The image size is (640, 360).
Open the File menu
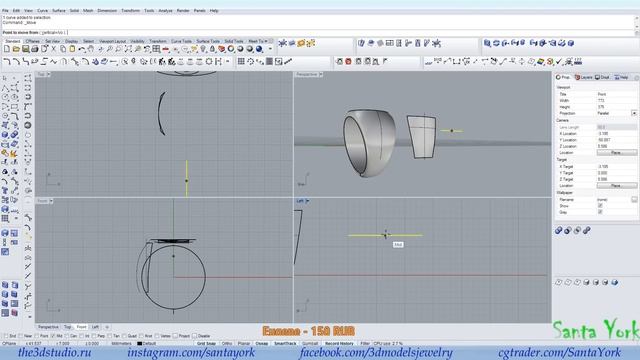pos(5,11)
